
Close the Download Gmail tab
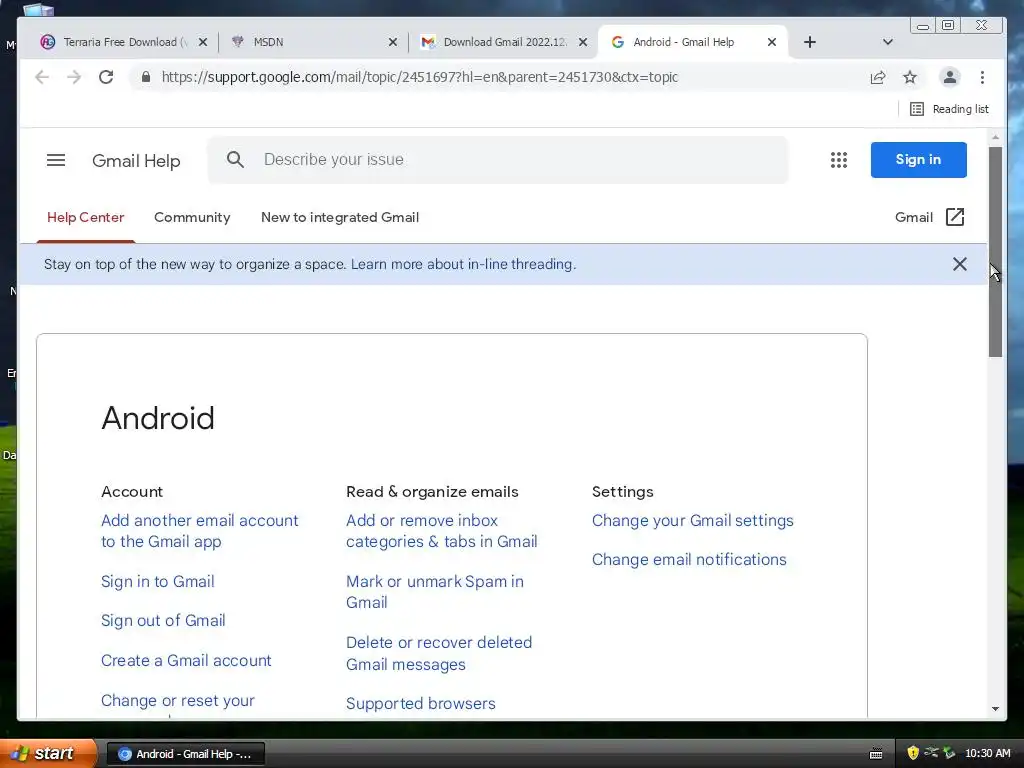coord(583,42)
